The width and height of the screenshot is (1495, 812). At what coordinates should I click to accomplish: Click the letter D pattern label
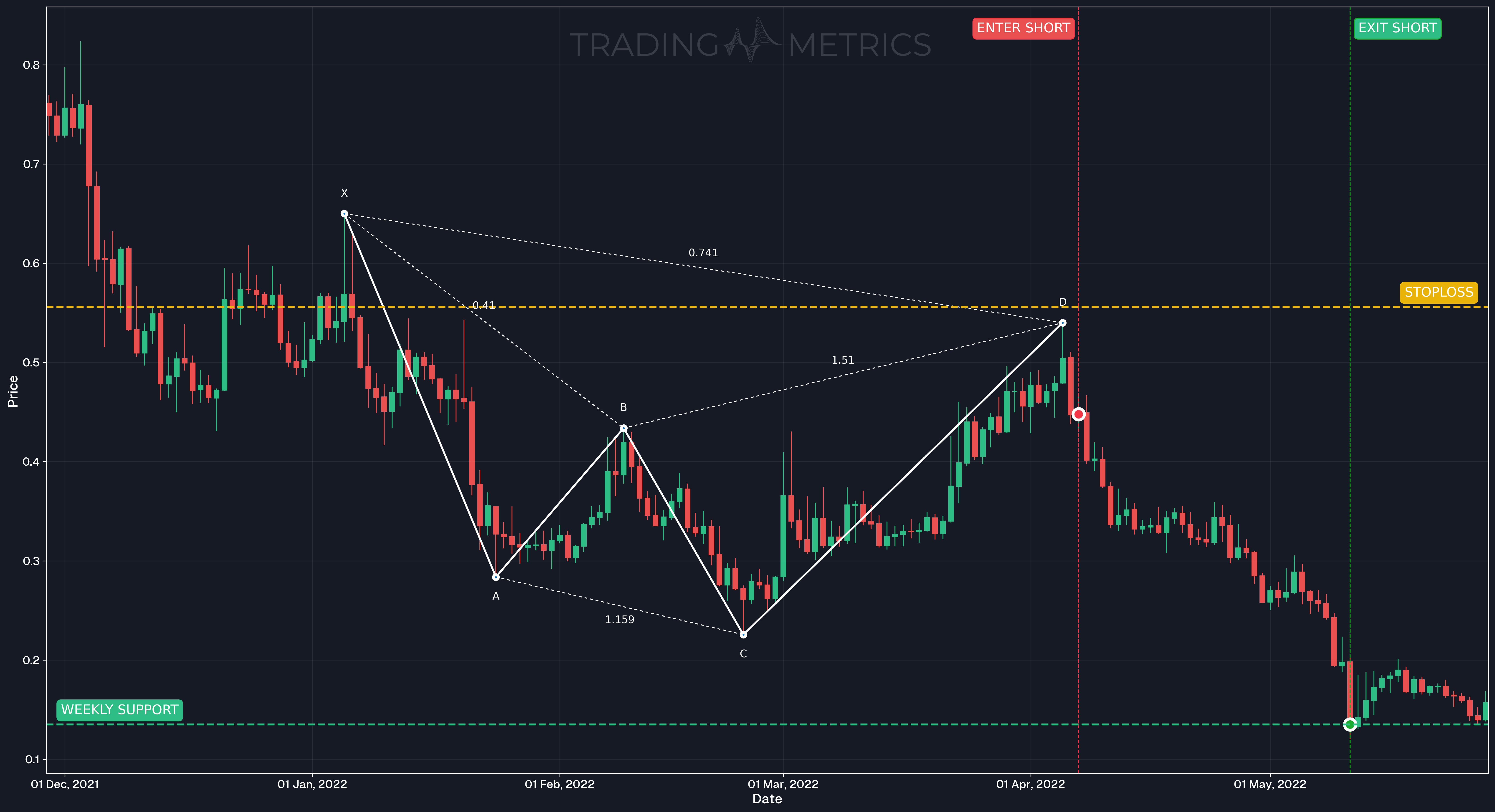coord(1063,302)
